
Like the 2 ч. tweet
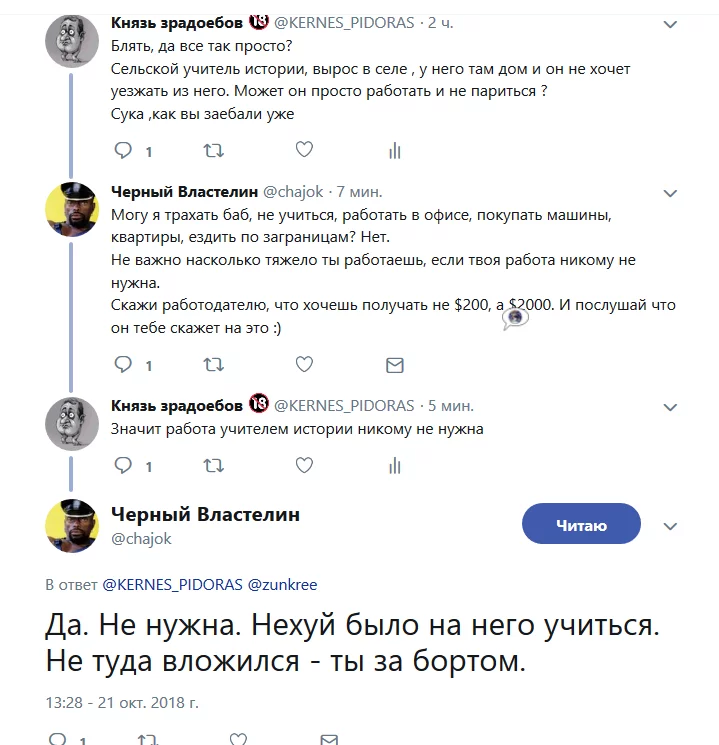pyautogui.click(x=304, y=150)
